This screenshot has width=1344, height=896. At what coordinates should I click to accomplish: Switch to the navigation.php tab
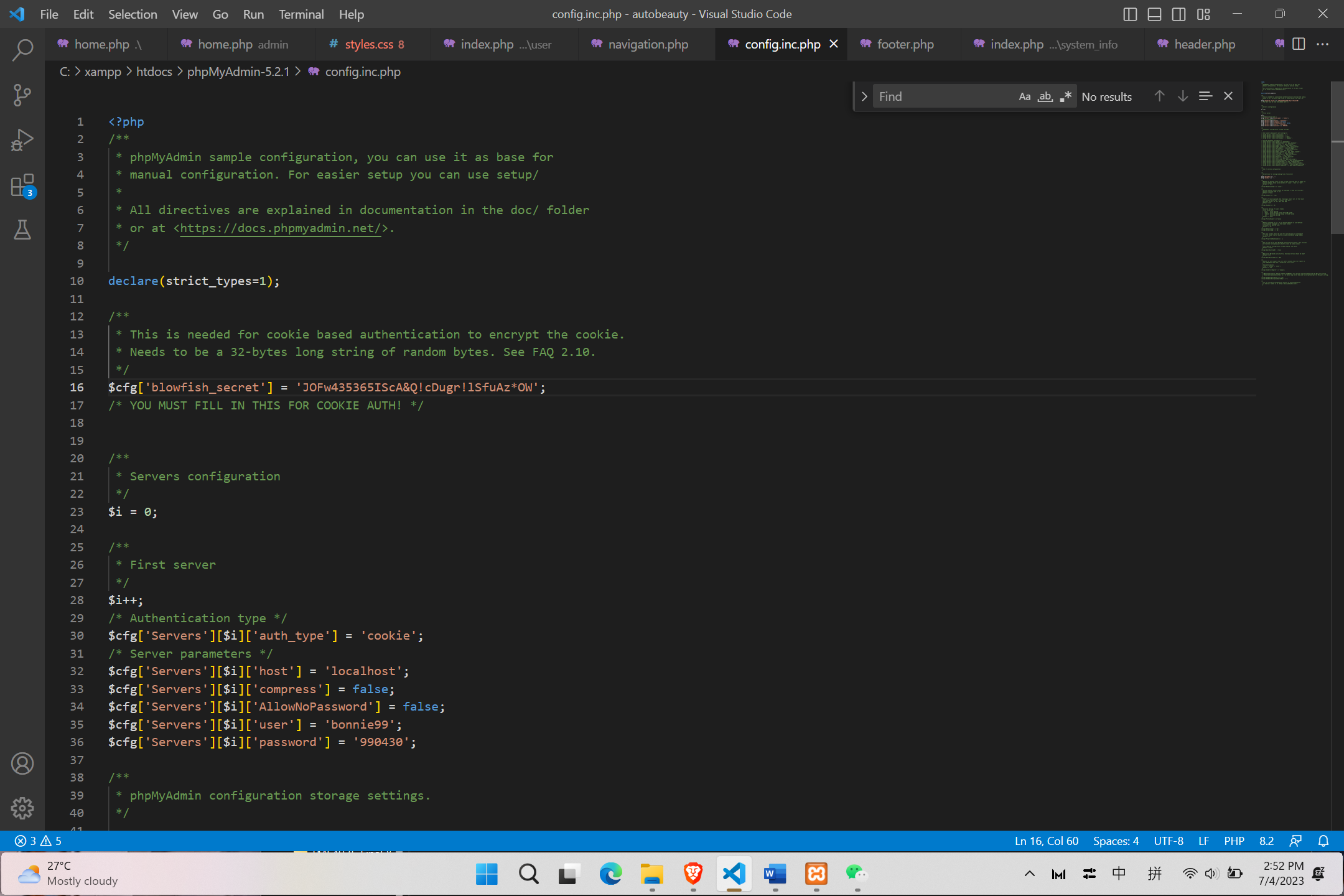[x=648, y=44]
